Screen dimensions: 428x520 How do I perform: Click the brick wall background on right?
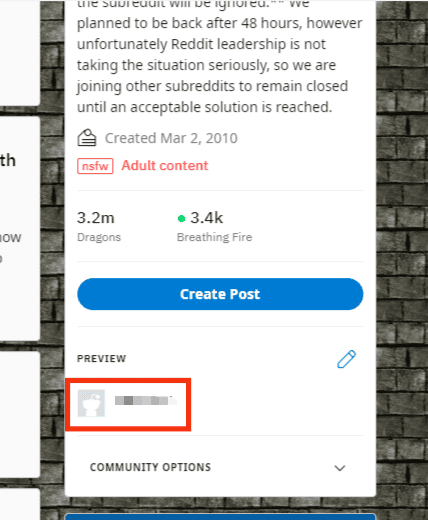point(402,260)
